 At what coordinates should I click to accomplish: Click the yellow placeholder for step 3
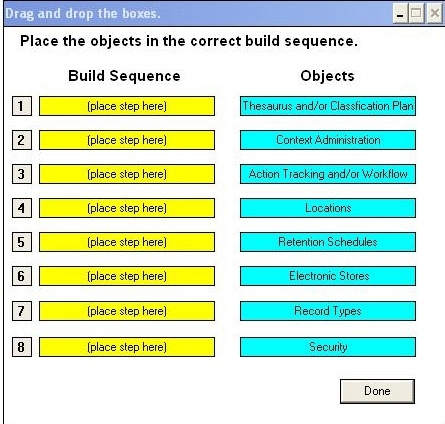point(127,174)
